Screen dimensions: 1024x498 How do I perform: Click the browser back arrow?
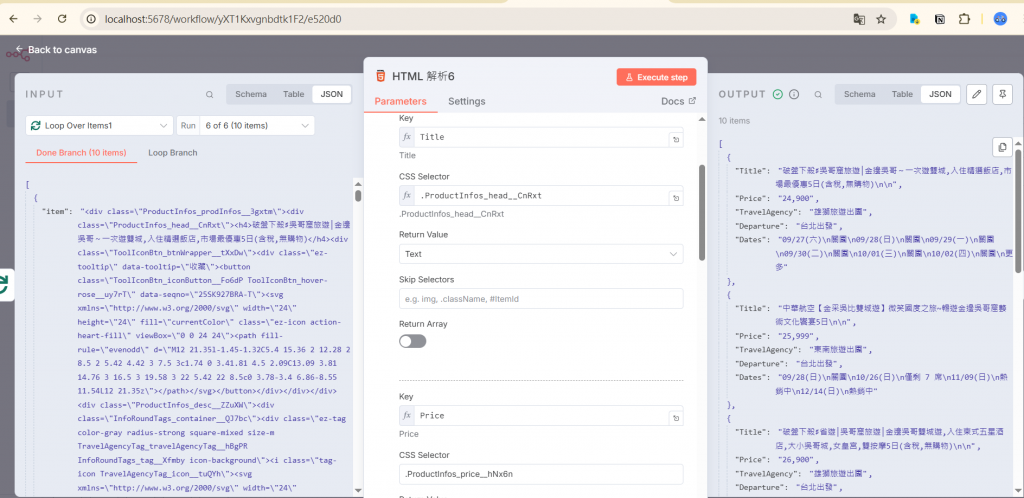13,19
